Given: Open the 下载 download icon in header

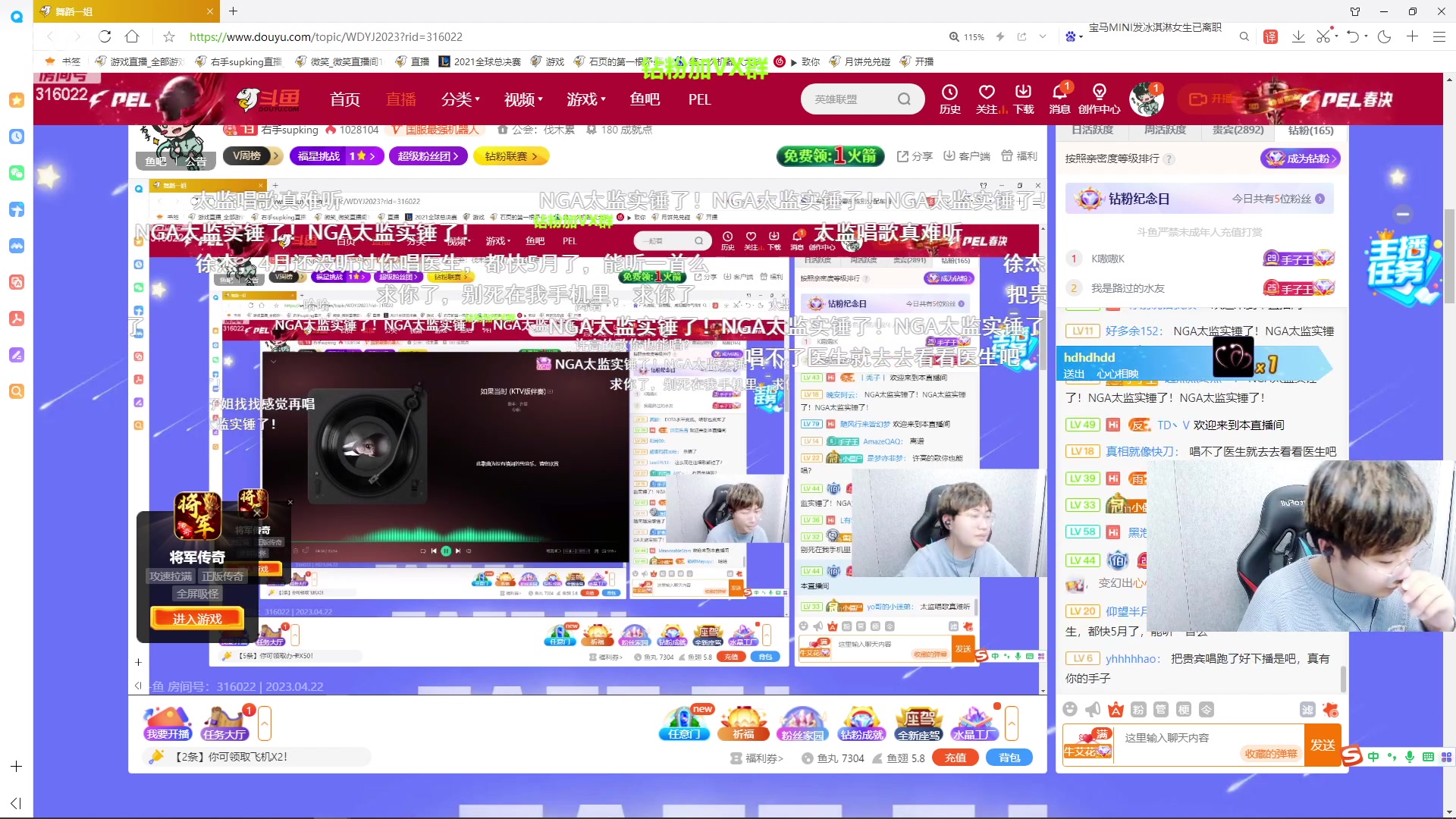Looking at the screenshot, I should point(1024,99).
